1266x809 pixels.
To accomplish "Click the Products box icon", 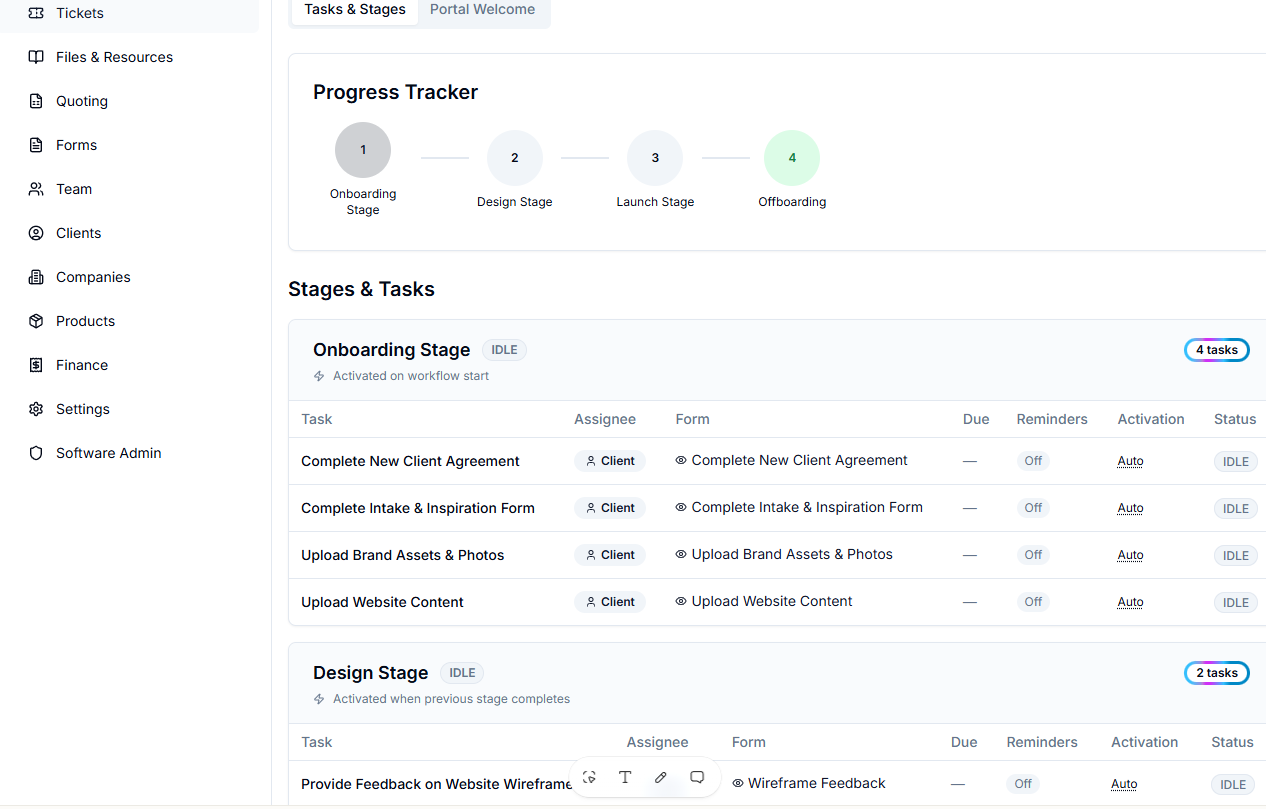I will coord(36,321).
